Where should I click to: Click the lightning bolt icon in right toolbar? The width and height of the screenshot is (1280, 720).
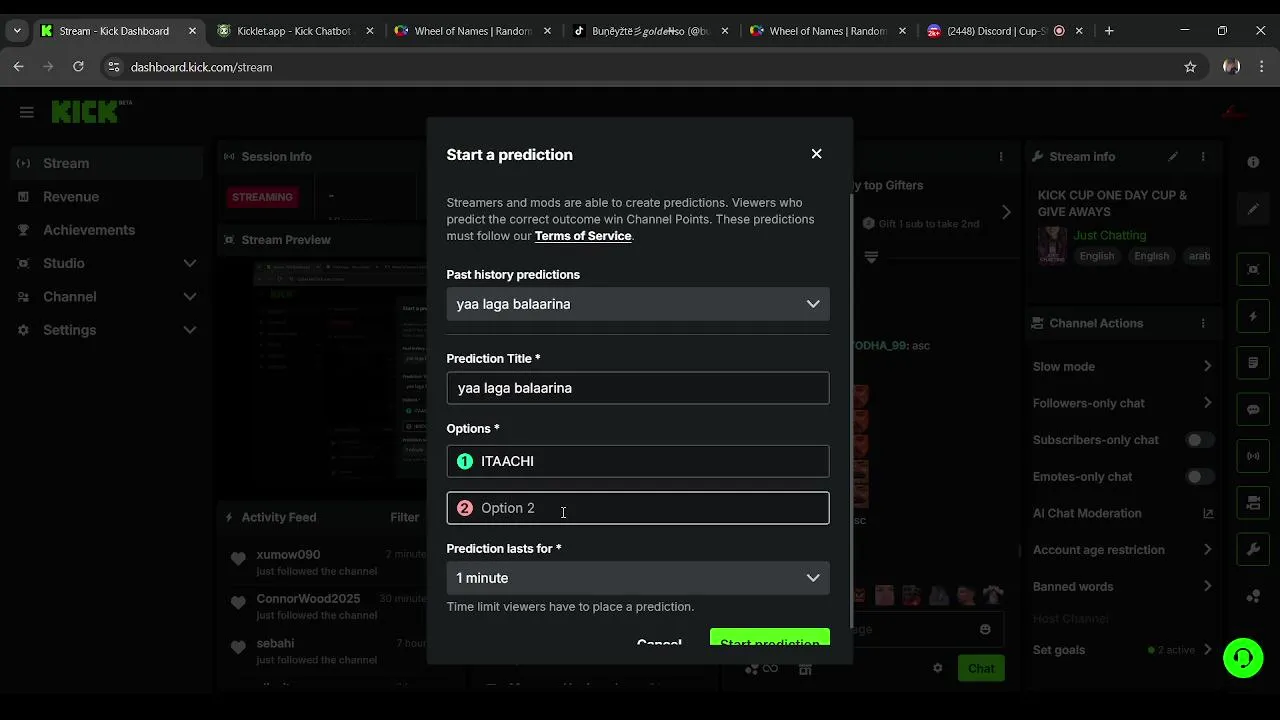coord(1253,316)
